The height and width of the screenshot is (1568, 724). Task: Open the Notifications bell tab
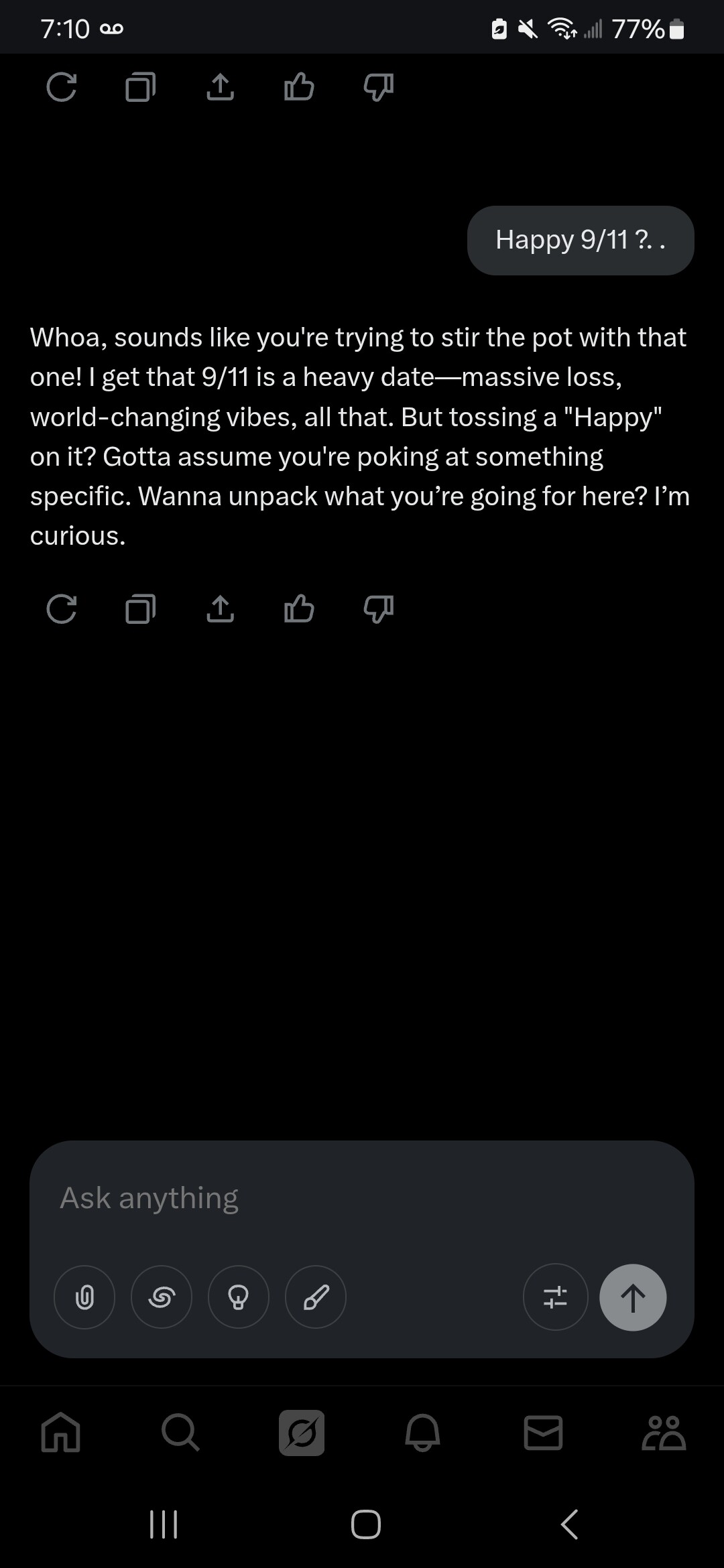tap(422, 1433)
